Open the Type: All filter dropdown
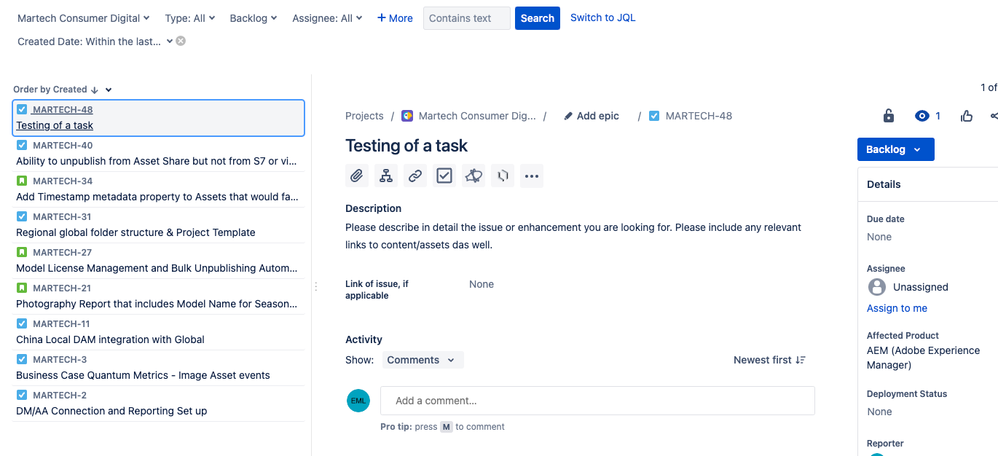998x456 pixels. (190, 18)
